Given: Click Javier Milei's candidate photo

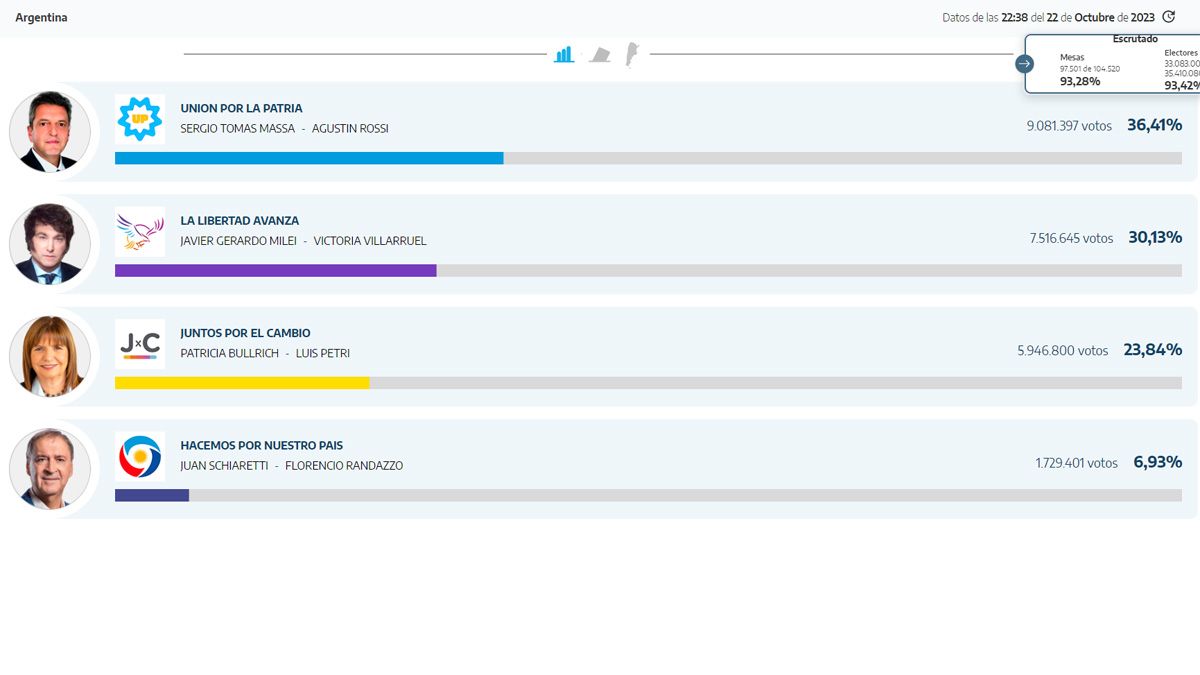Looking at the screenshot, I should point(50,244).
